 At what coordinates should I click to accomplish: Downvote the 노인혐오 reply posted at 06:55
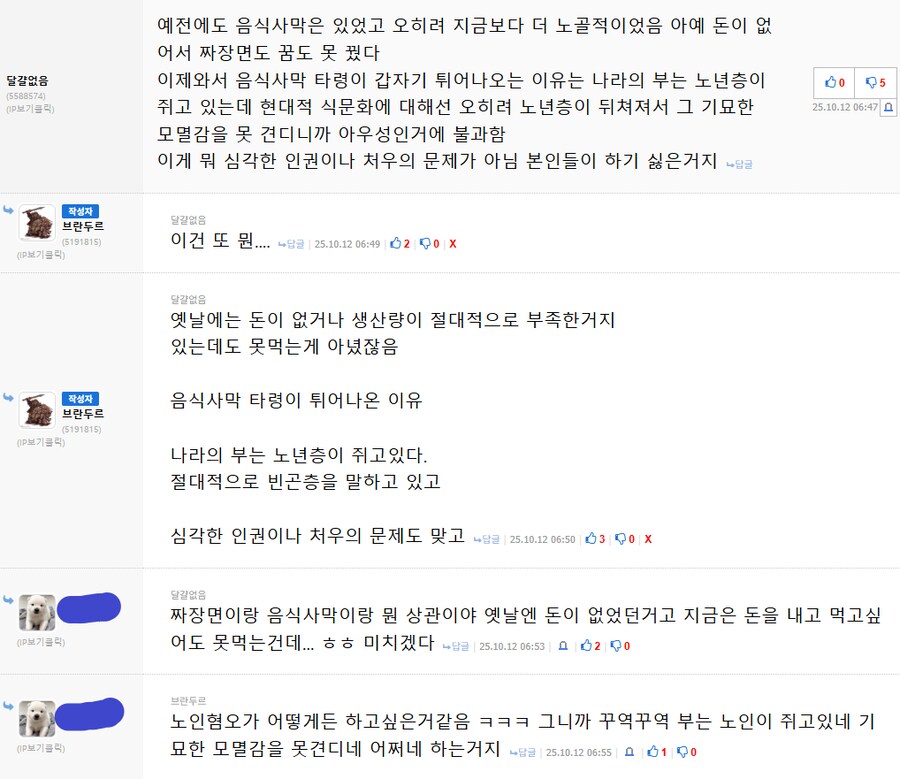pos(686,752)
